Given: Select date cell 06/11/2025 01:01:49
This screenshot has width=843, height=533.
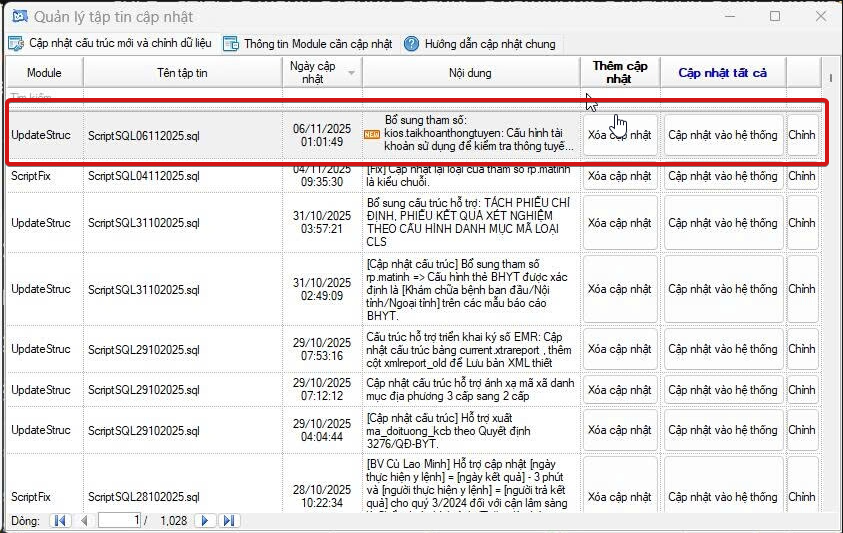Looking at the screenshot, I should click(x=322, y=135).
